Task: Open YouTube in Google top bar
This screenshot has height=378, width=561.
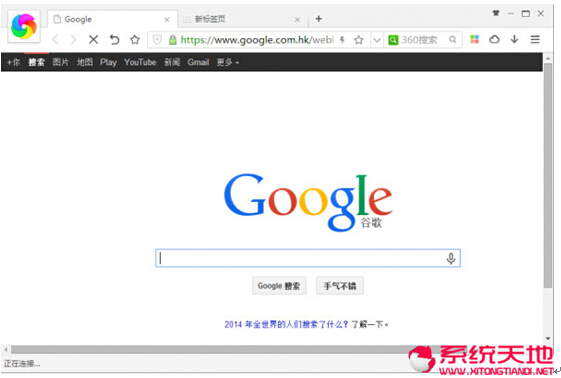Action: tap(140, 62)
